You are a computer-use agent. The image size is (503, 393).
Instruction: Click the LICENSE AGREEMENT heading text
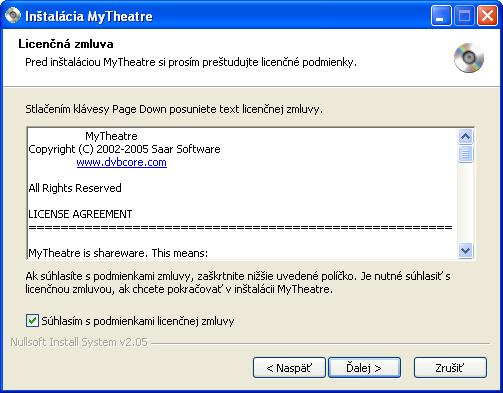(80, 214)
